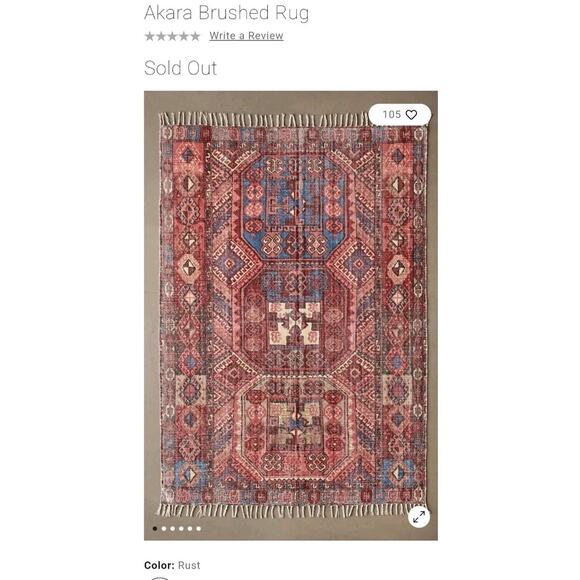Jump to the fifth carousel image dot
Image resolution: width=580 pixels, height=580 pixels.
click(x=190, y=529)
